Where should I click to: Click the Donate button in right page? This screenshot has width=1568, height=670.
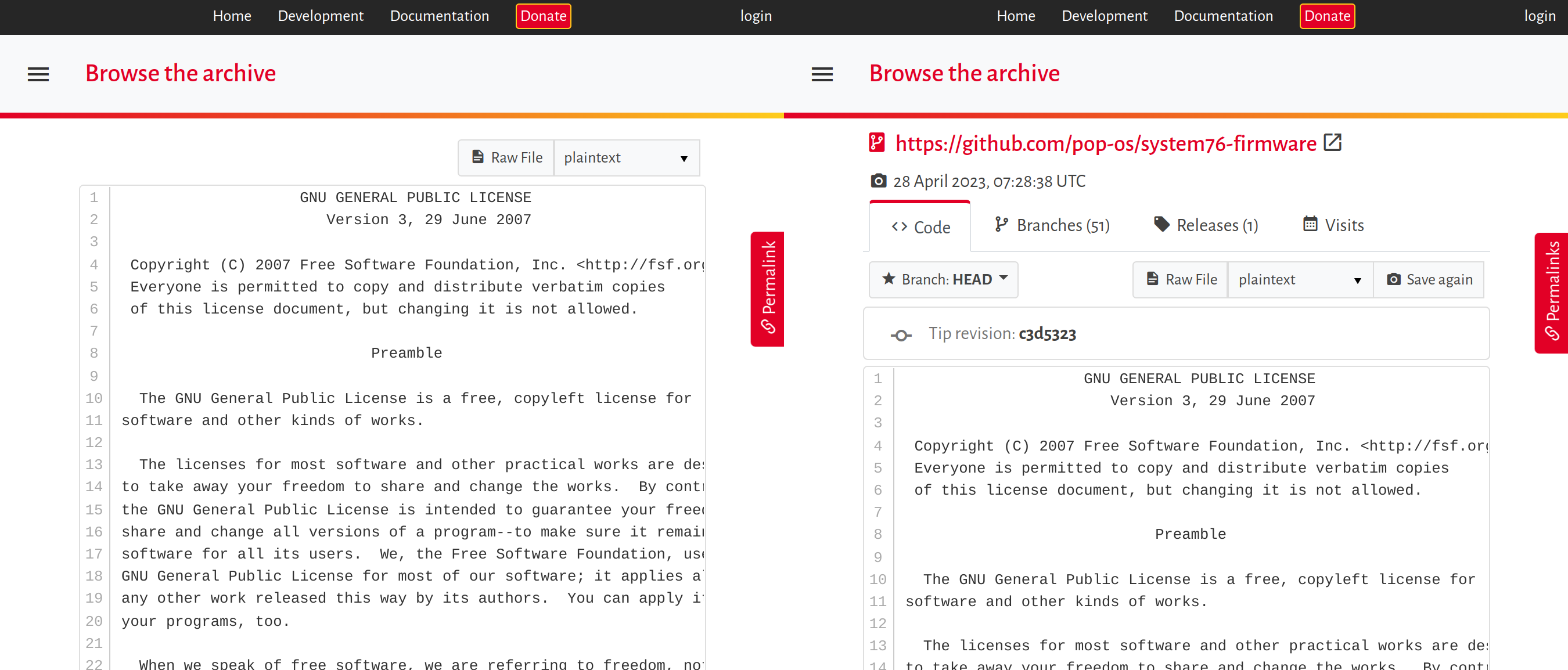[1327, 16]
